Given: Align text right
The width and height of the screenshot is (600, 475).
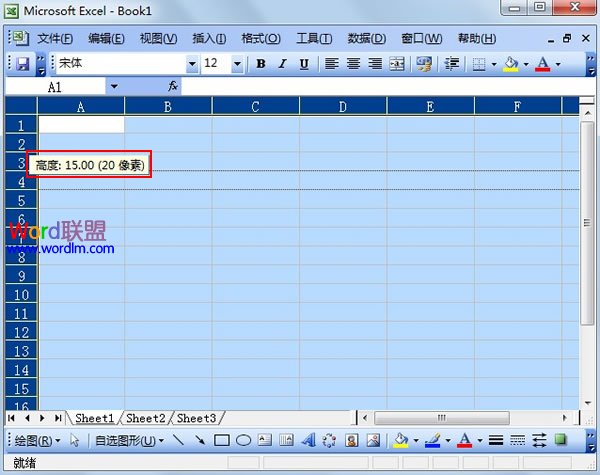Looking at the screenshot, I should point(375,64).
